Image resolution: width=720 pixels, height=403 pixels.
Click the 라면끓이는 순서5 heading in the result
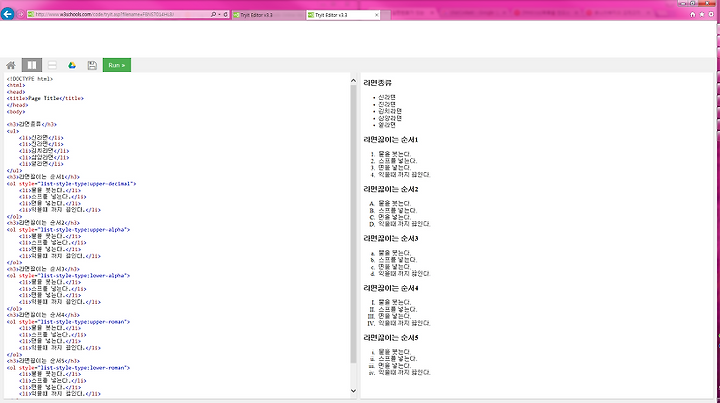click(x=391, y=338)
